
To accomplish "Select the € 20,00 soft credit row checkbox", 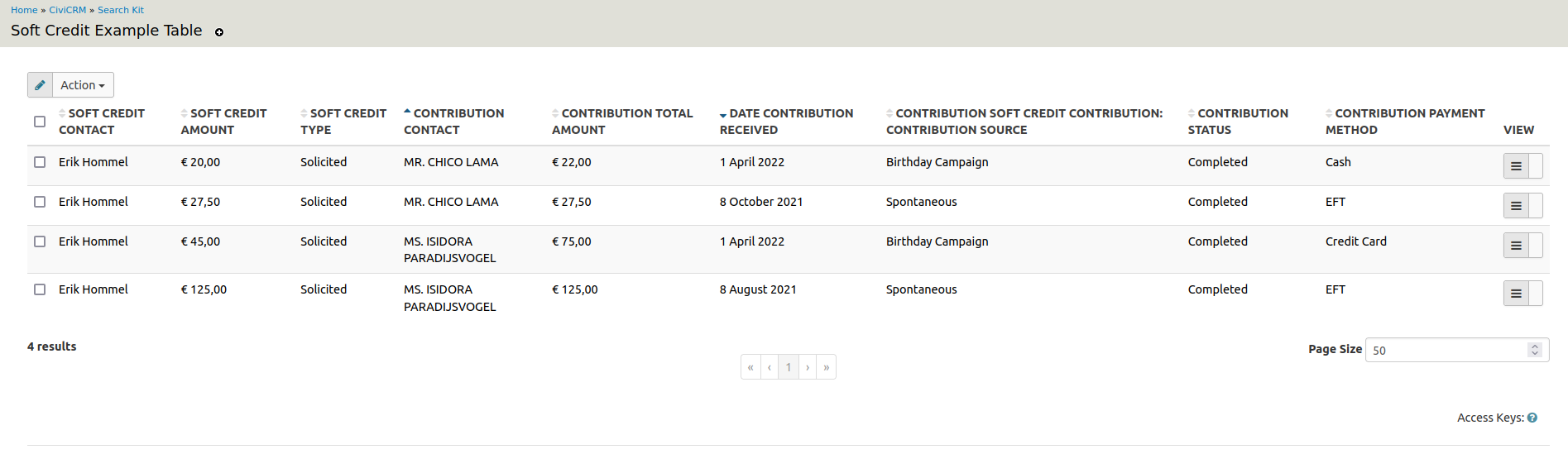I will click(x=40, y=162).
